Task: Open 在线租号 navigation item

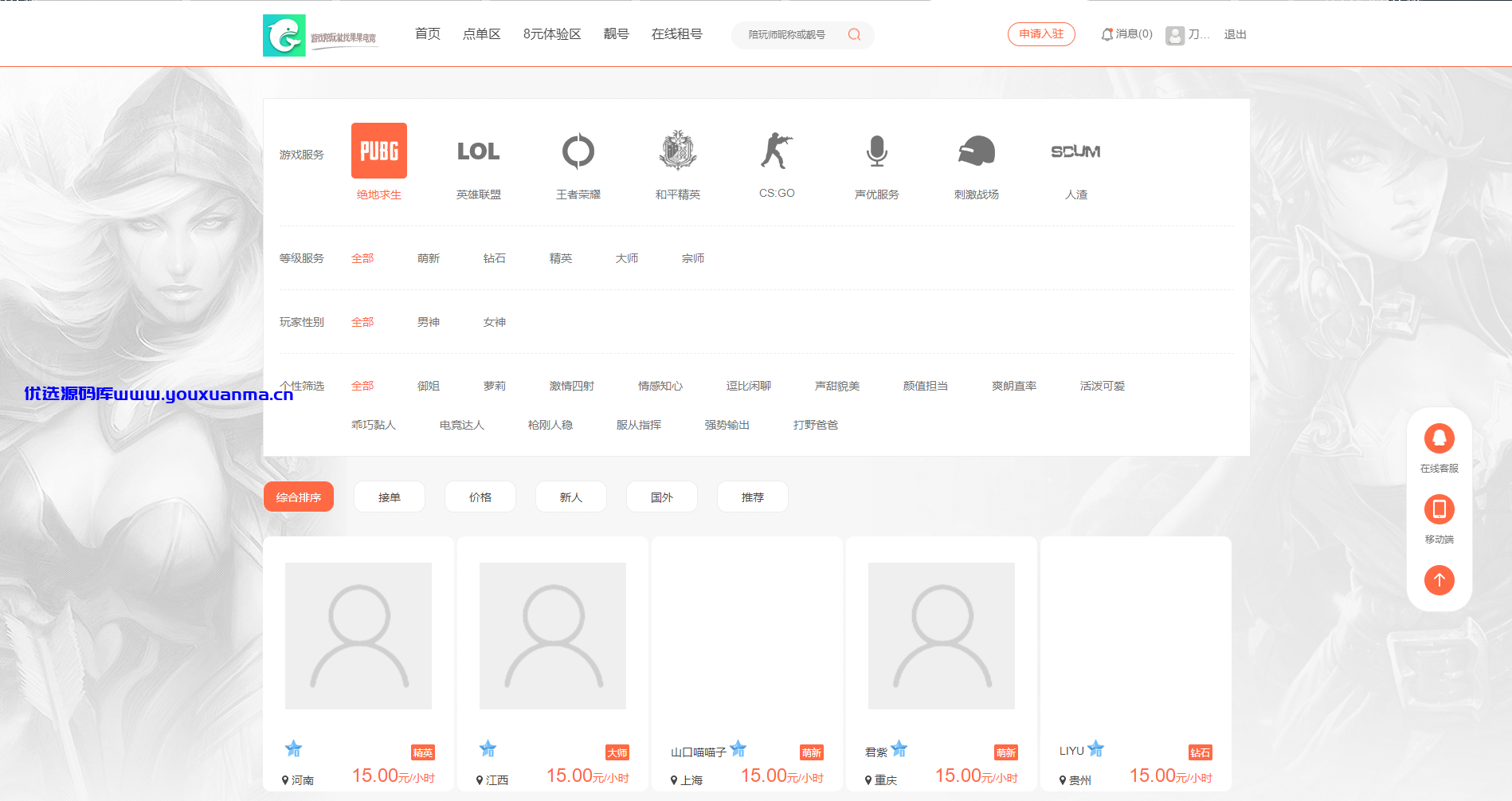Action: tap(677, 33)
